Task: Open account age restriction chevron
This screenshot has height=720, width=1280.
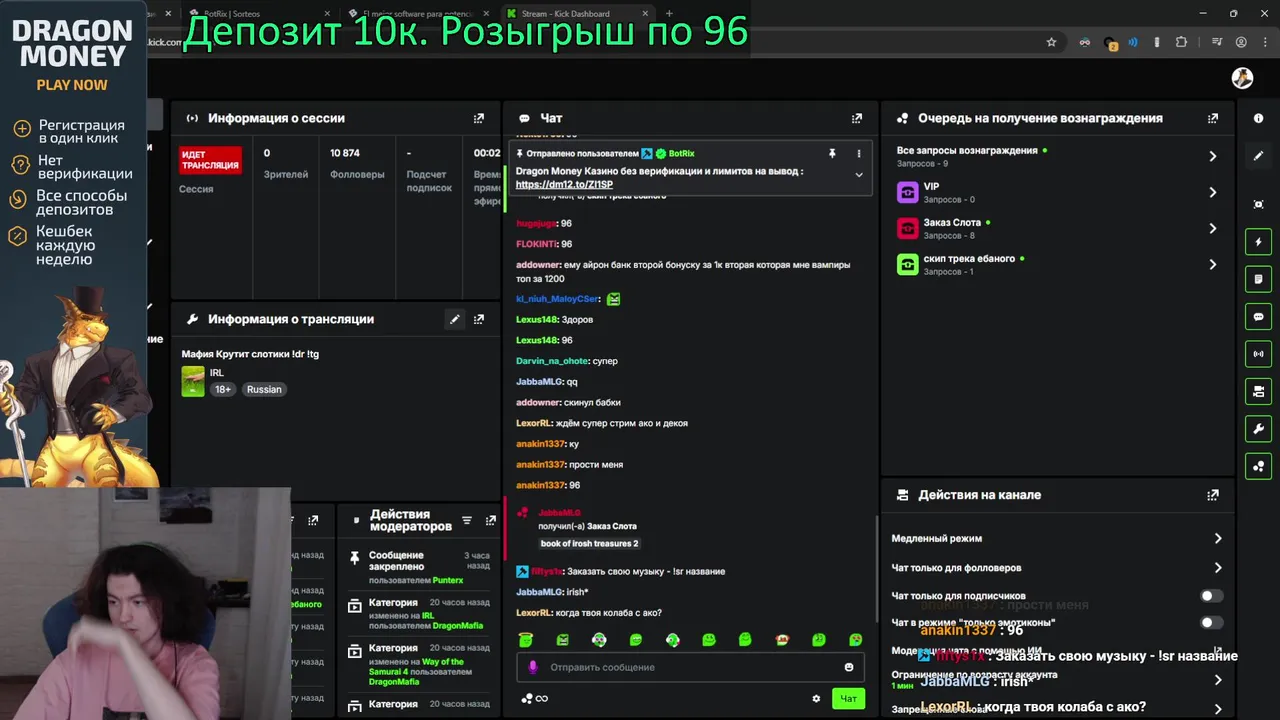Action: [1217, 680]
